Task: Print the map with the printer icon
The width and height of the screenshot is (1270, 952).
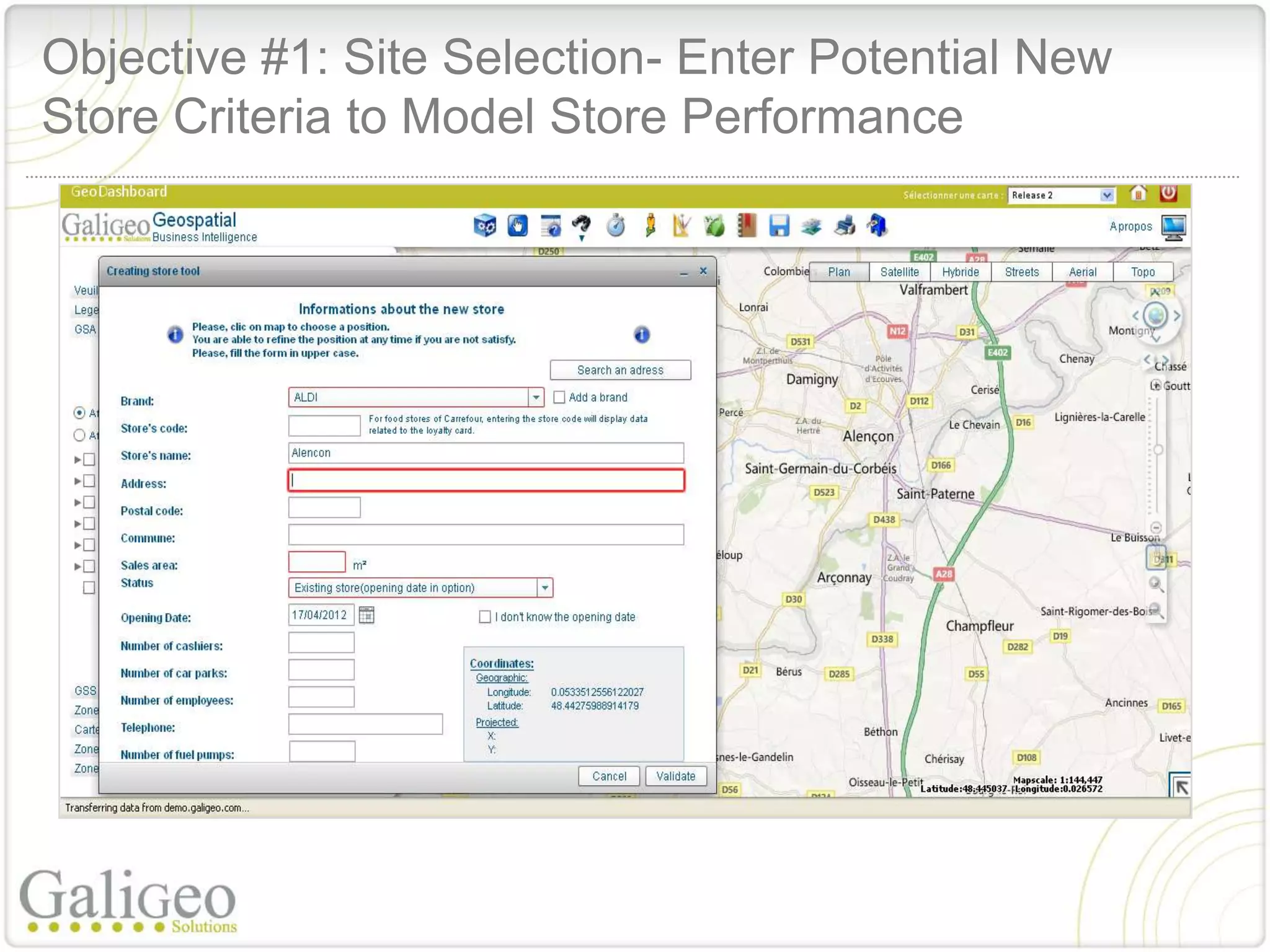Action: point(844,226)
